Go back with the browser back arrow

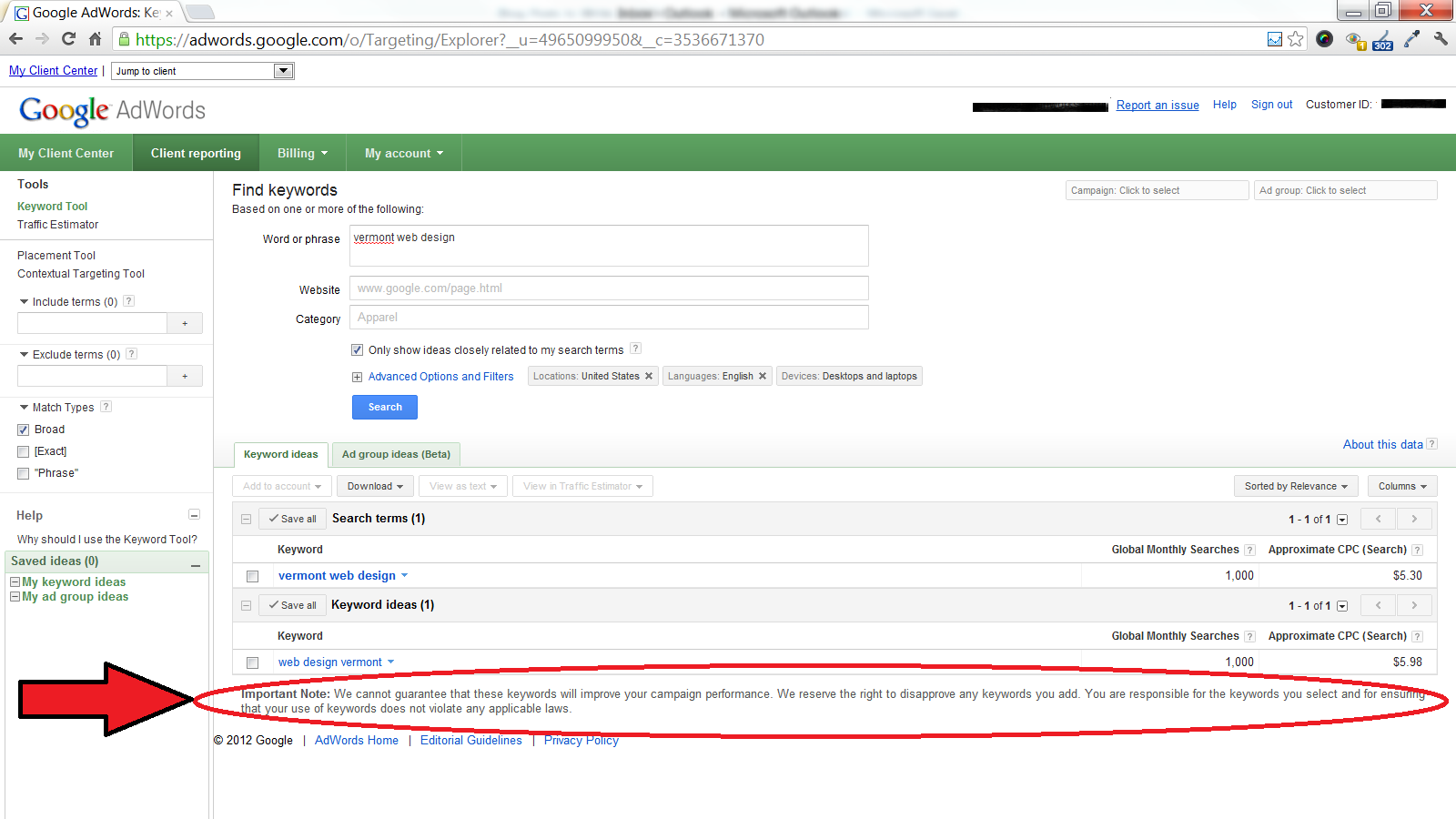point(15,39)
